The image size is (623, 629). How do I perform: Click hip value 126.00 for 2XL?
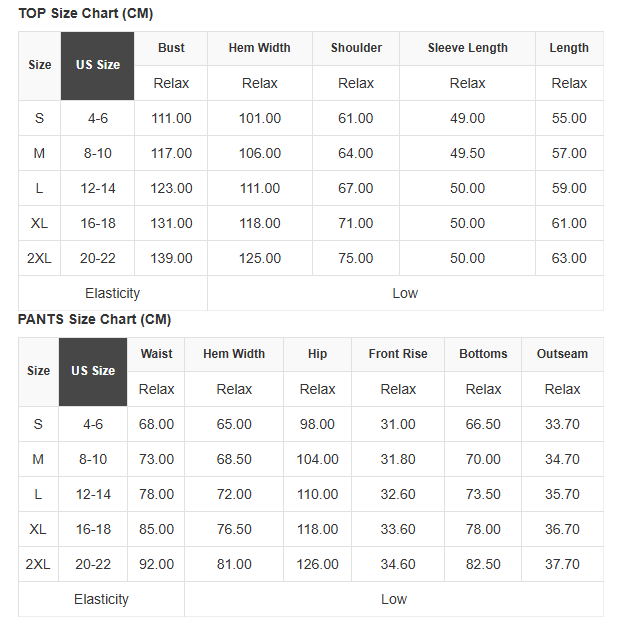click(x=317, y=564)
